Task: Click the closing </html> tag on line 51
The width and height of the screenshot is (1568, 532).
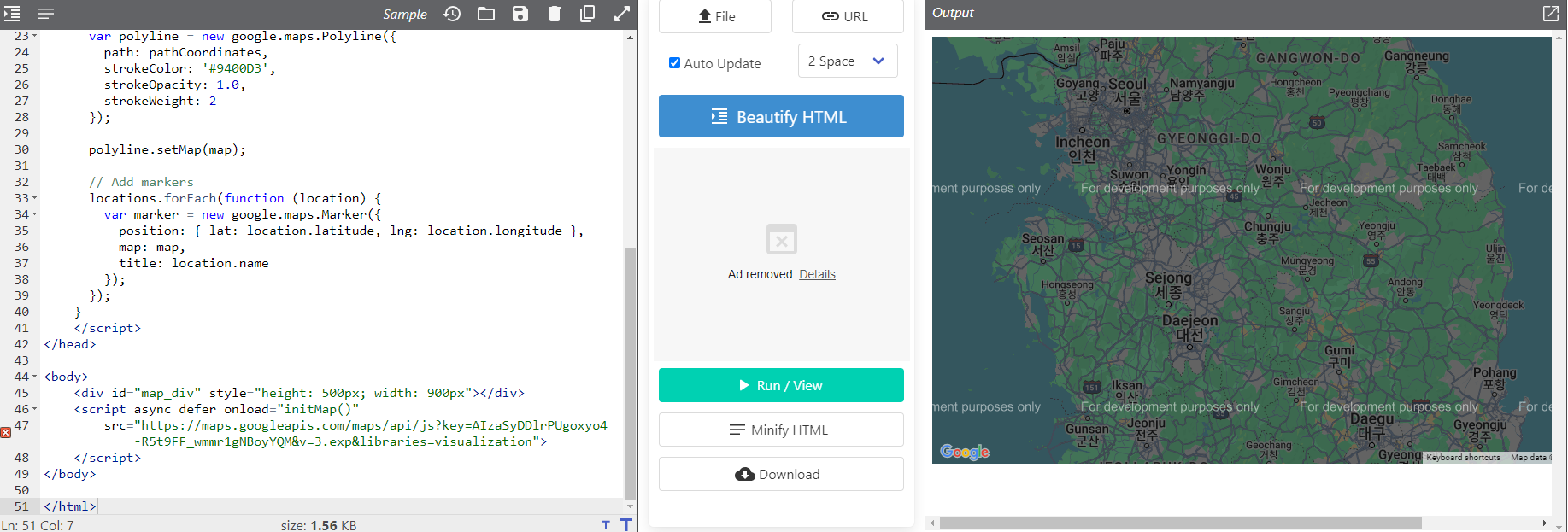Action: (x=70, y=506)
